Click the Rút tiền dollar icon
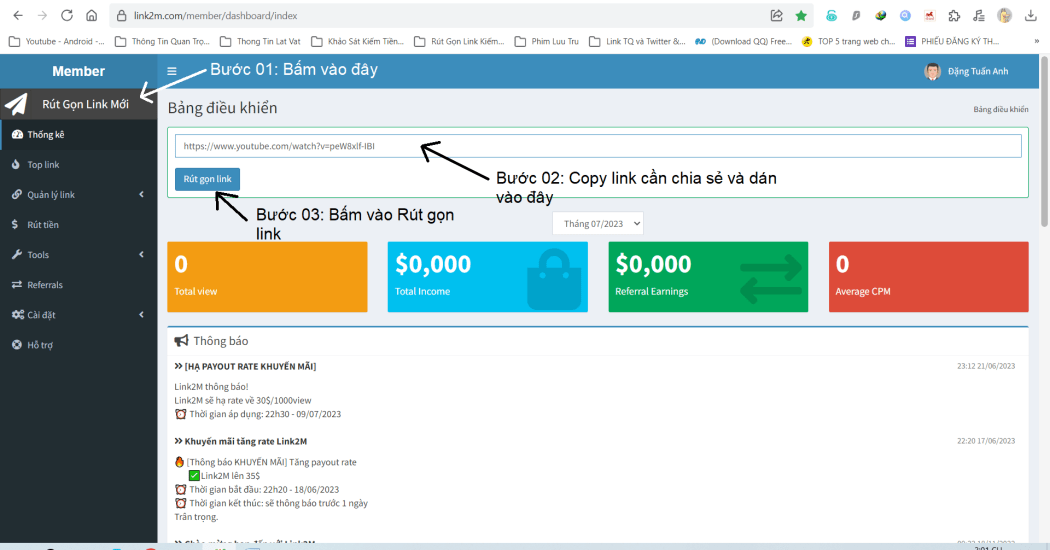 pos(15,224)
